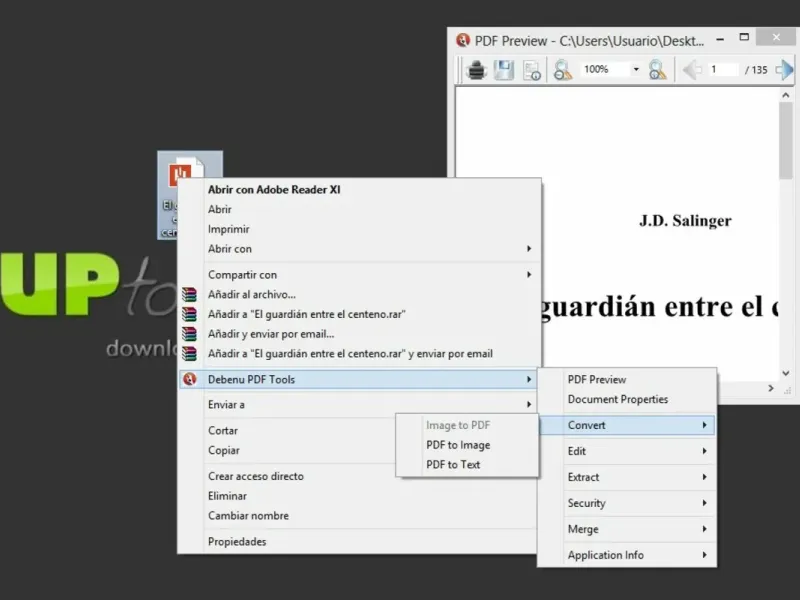Click WinRAR icon beside "Añadir al archivo..."

[189, 294]
